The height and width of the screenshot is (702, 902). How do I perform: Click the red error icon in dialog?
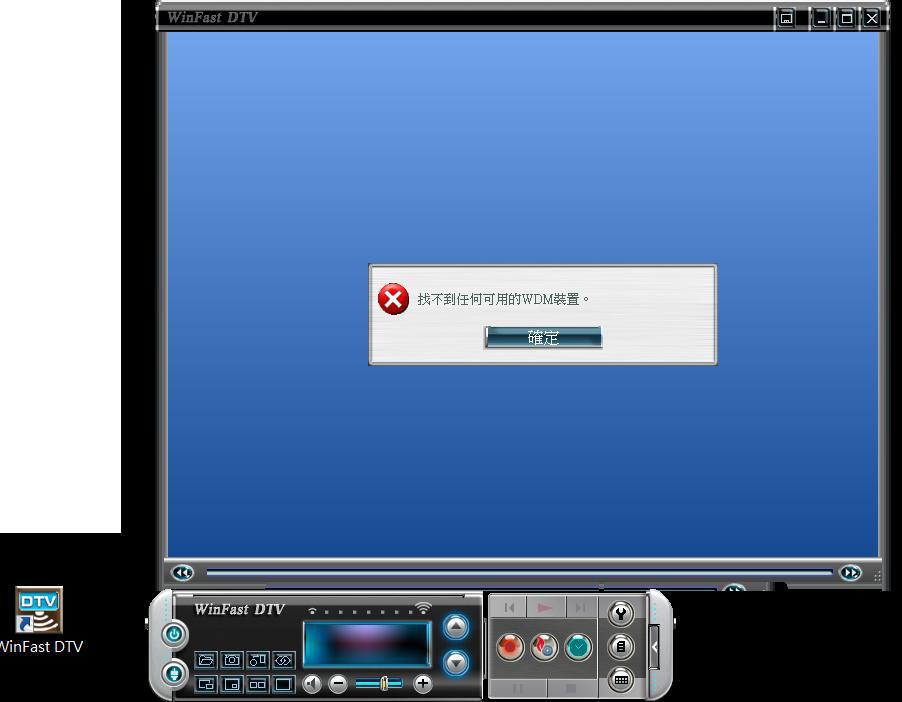[x=393, y=299]
